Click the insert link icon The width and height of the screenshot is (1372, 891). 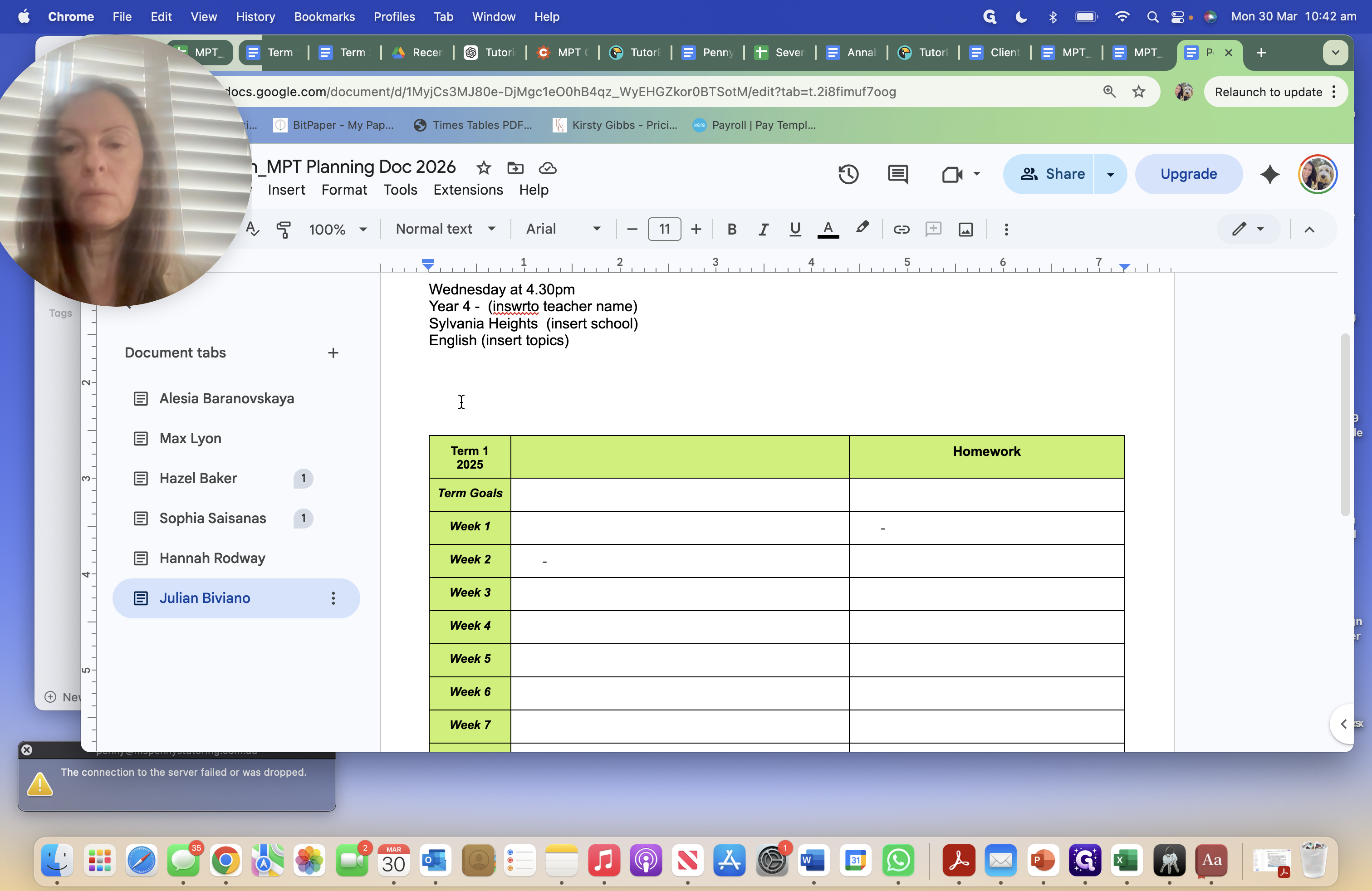point(901,230)
